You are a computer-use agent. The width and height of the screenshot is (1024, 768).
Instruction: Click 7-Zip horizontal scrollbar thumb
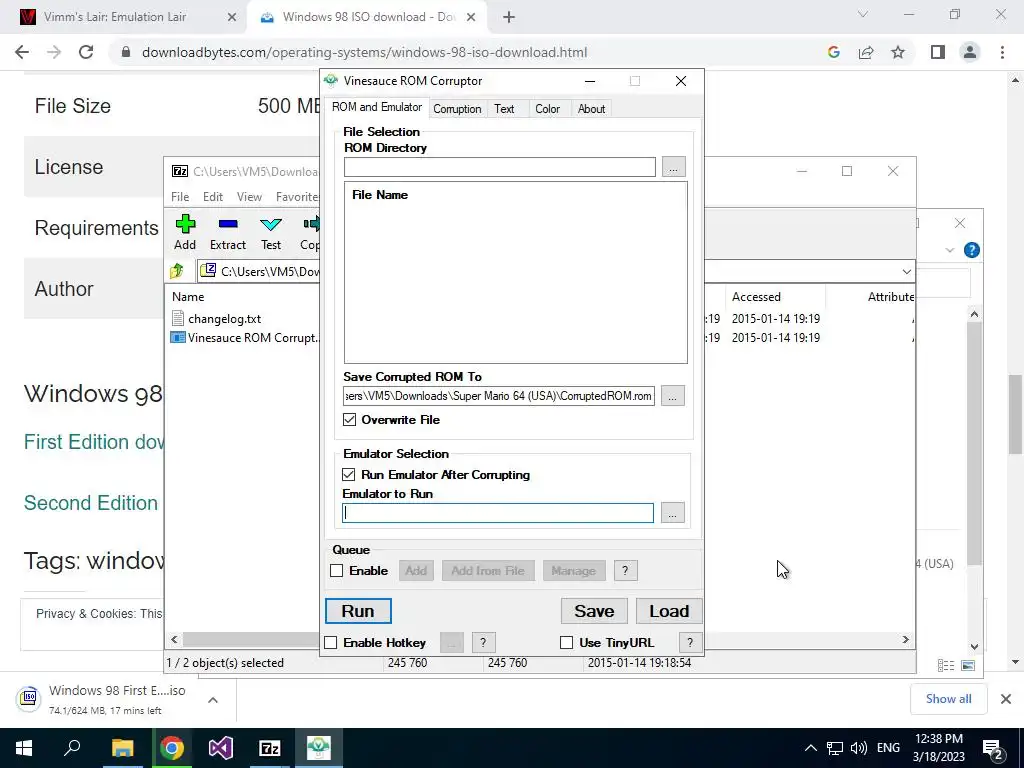[251, 639]
